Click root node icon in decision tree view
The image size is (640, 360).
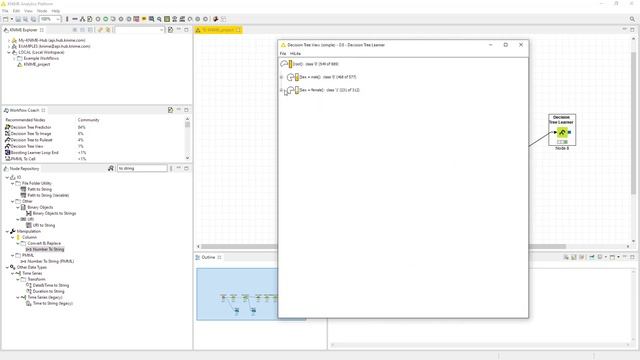[284, 64]
